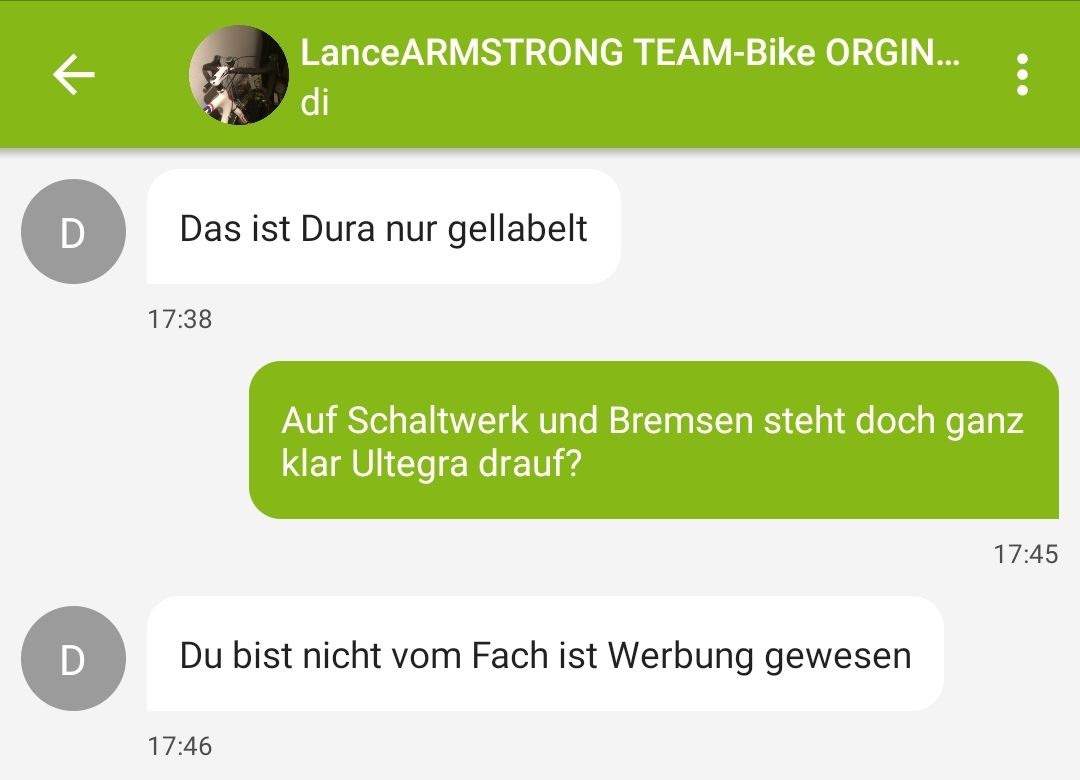The image size is (1080, 780).
Task: Click the word "Werbung" in last message
Action: [x=681, y=656]
